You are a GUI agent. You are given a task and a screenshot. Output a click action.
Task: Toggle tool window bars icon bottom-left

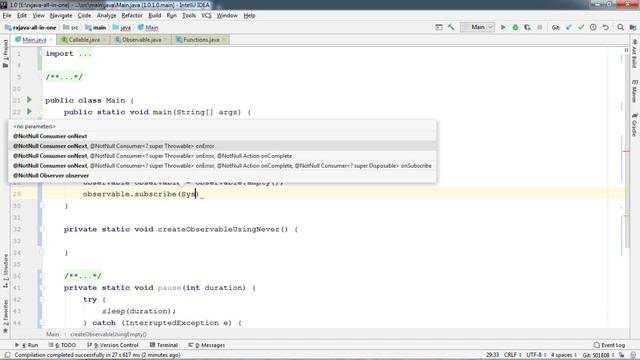point(7,355)
